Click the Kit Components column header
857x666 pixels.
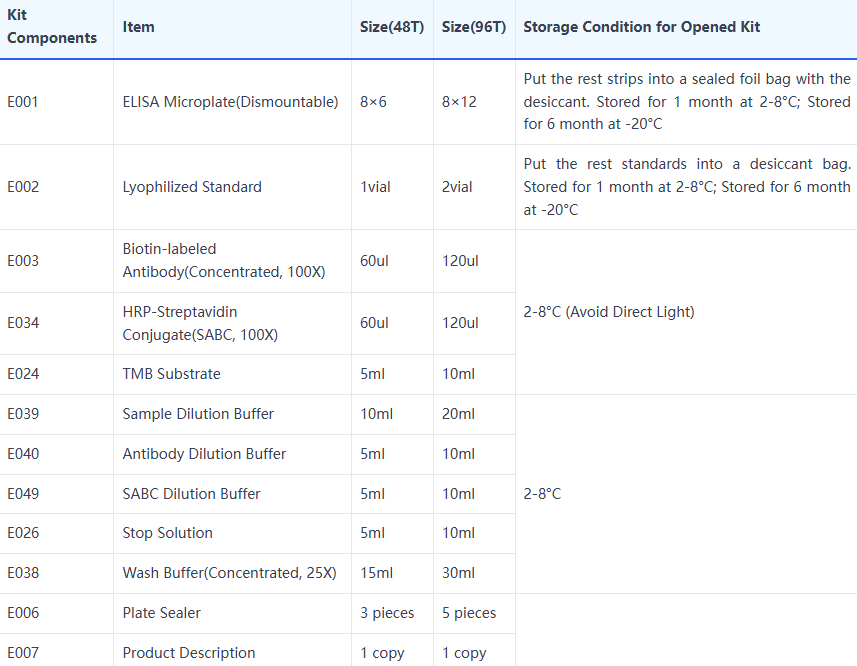[52, 27]
